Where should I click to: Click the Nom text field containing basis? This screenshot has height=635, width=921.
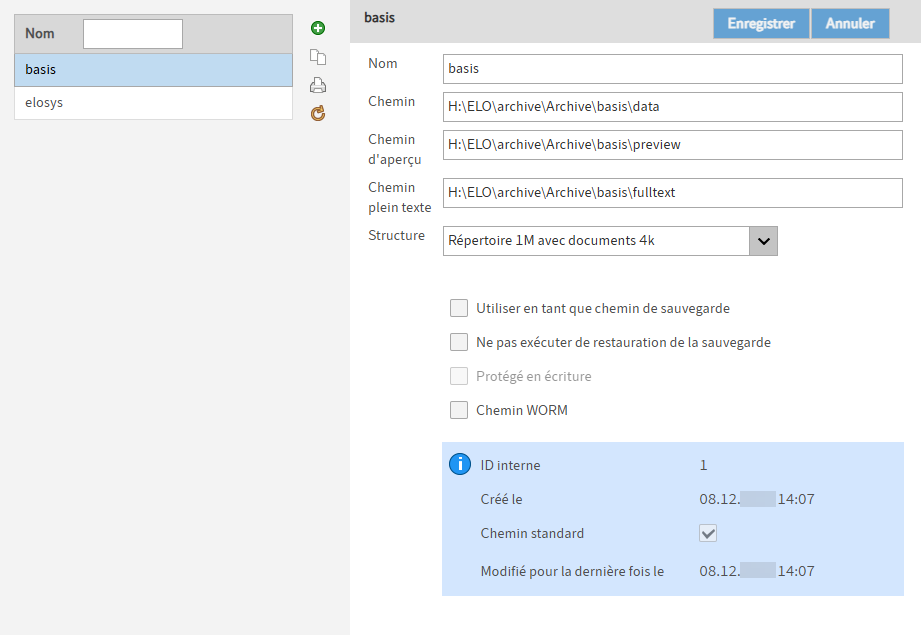click(672, 69)
